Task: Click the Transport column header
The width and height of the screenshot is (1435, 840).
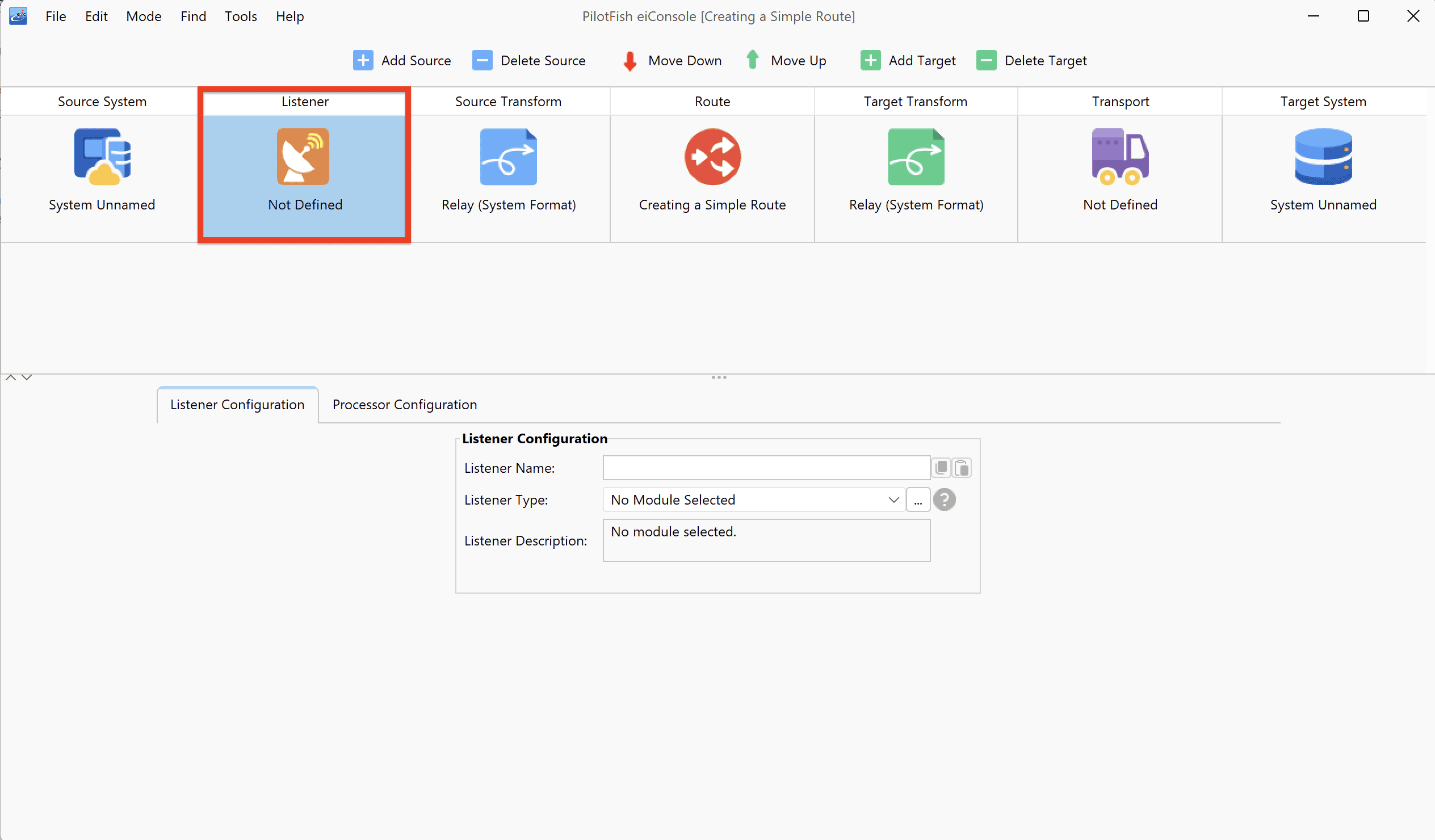Action: 1120,102
